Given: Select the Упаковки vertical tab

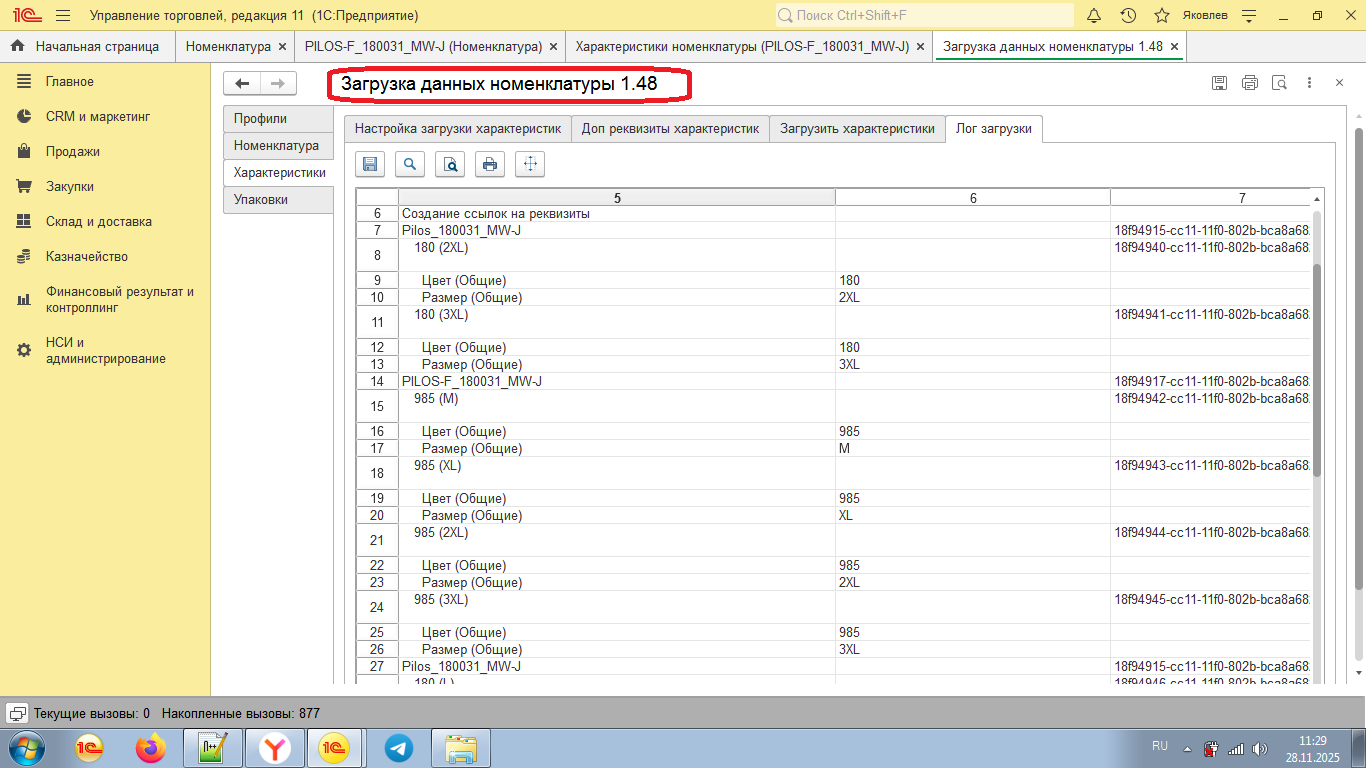Looking at the screenshot, I should tap(278, 200).
